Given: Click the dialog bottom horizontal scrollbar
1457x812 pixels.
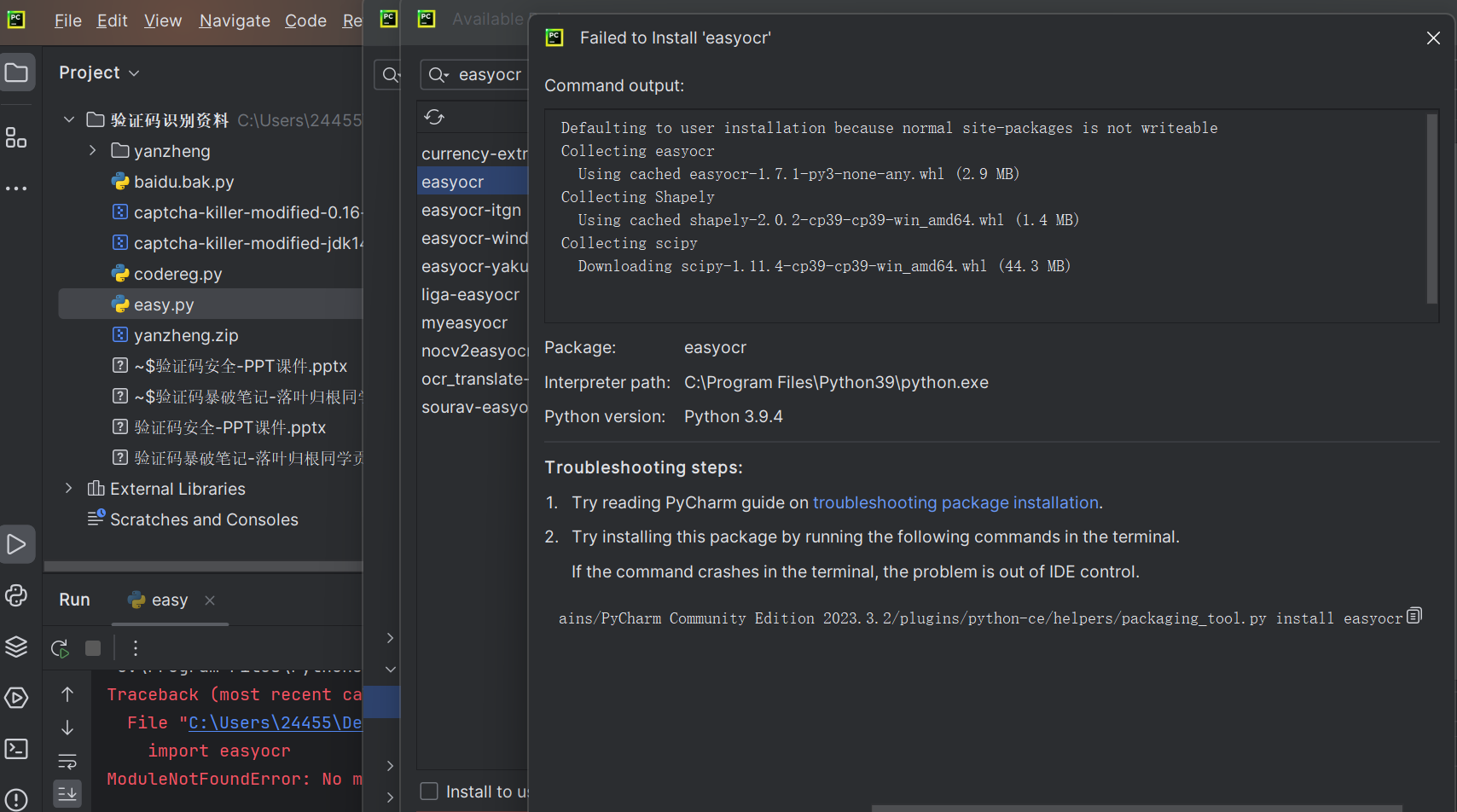Looking at the screenshot, I should coord(1136,808).
